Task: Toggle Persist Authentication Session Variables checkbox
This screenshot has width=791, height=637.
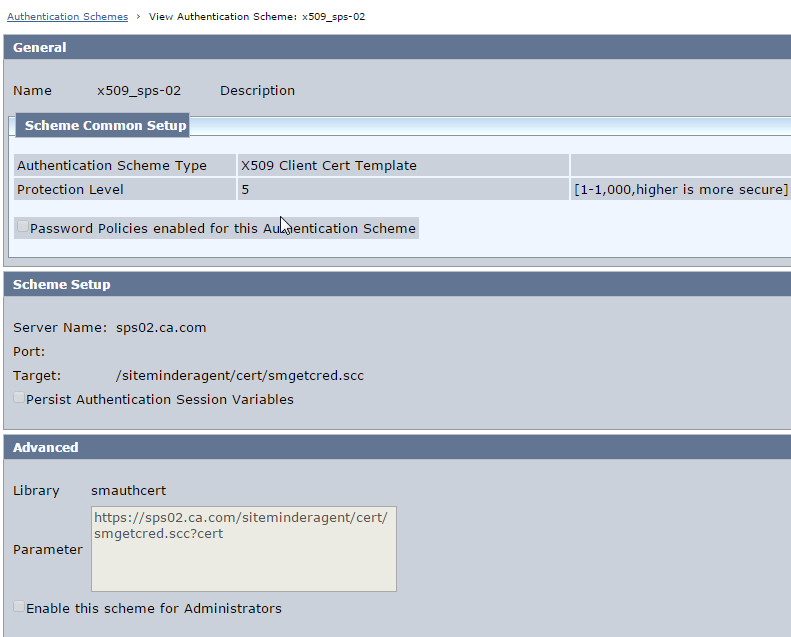Action: coord(19,397)
